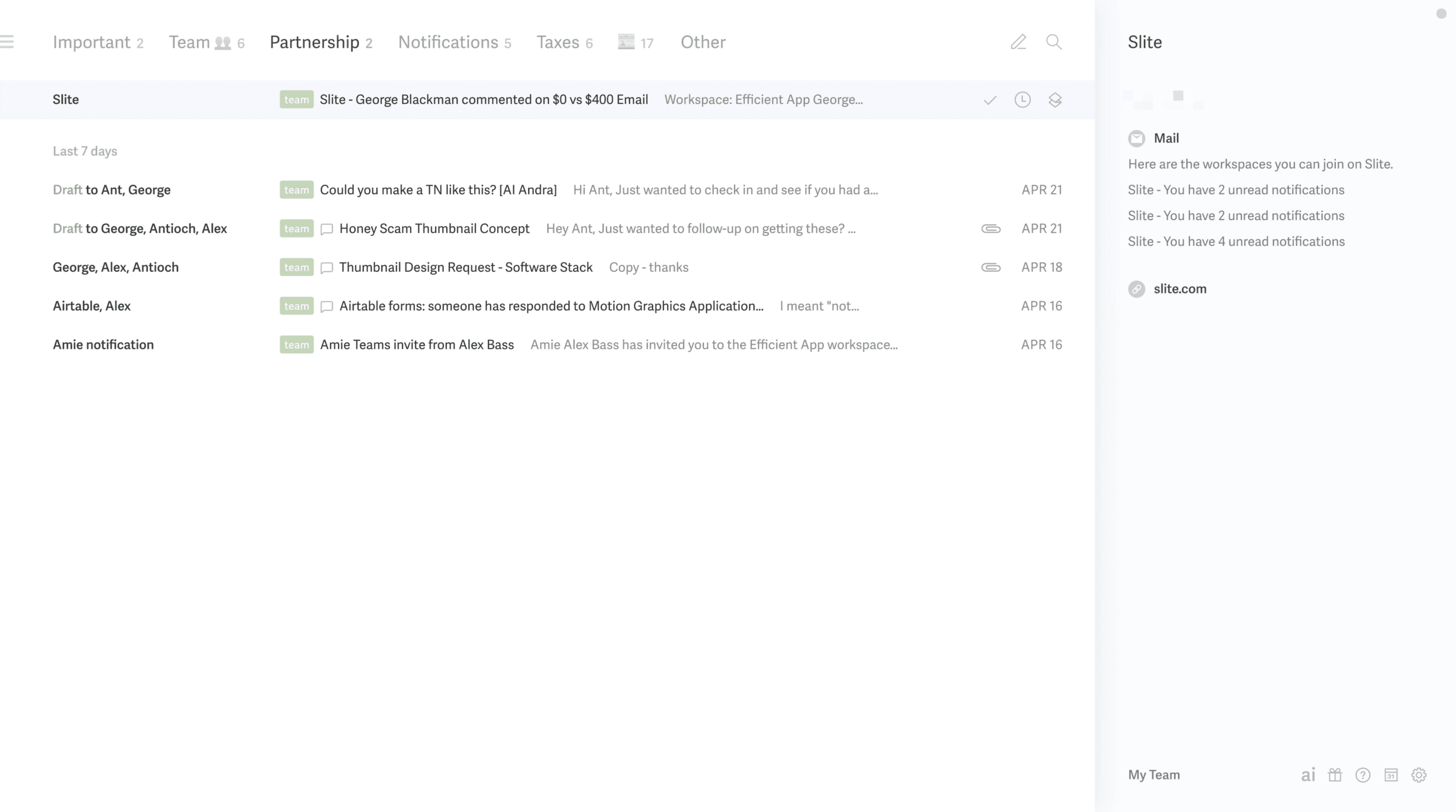Image resolution: width=1456 pixels, height=812 pixels.
Task: Visit the slite.com link
Action: 1180,289
